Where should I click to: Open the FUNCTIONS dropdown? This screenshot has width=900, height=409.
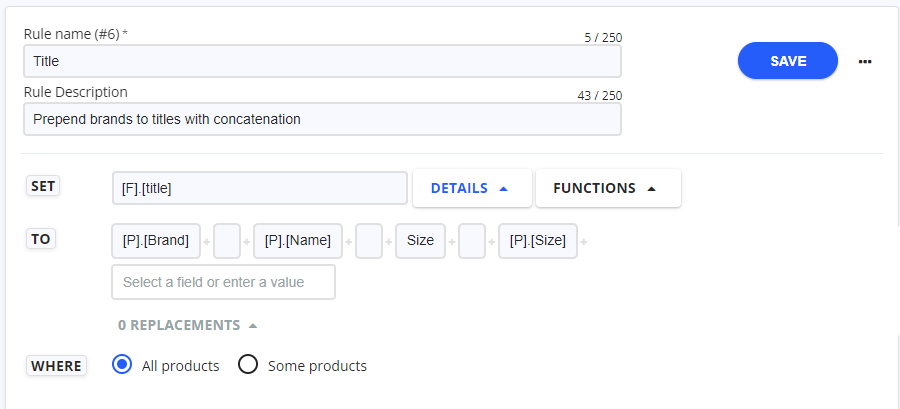point(608,188)
